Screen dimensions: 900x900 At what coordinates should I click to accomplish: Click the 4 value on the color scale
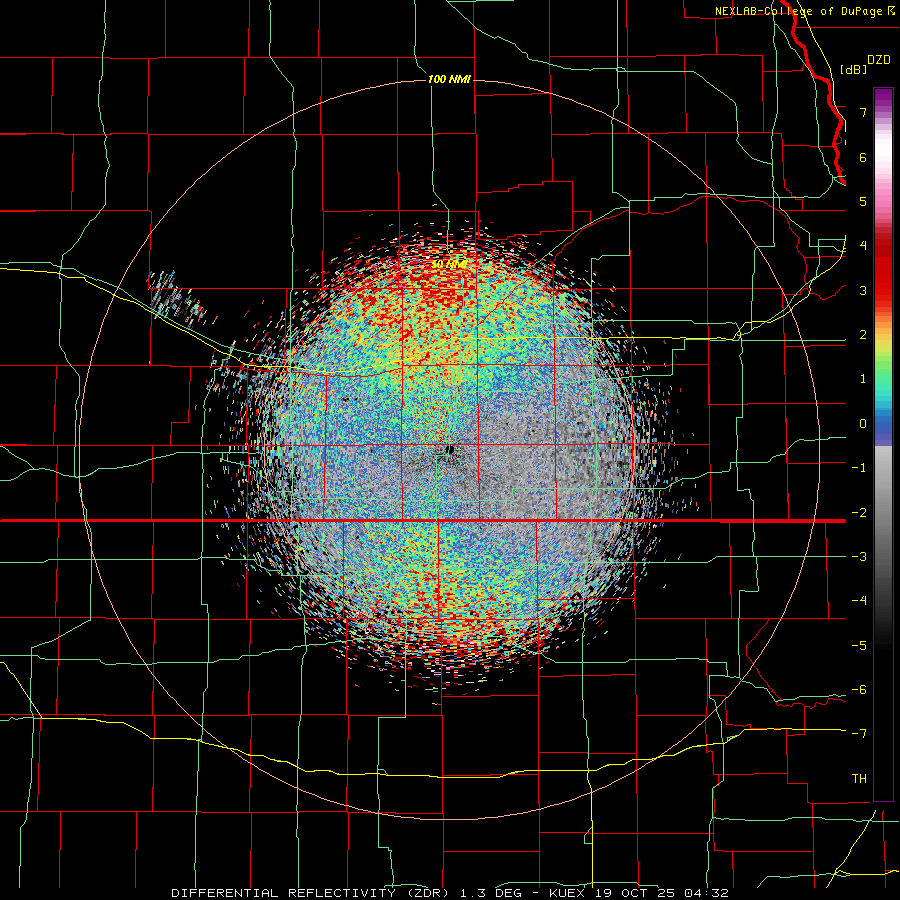(x=863, y=246)
